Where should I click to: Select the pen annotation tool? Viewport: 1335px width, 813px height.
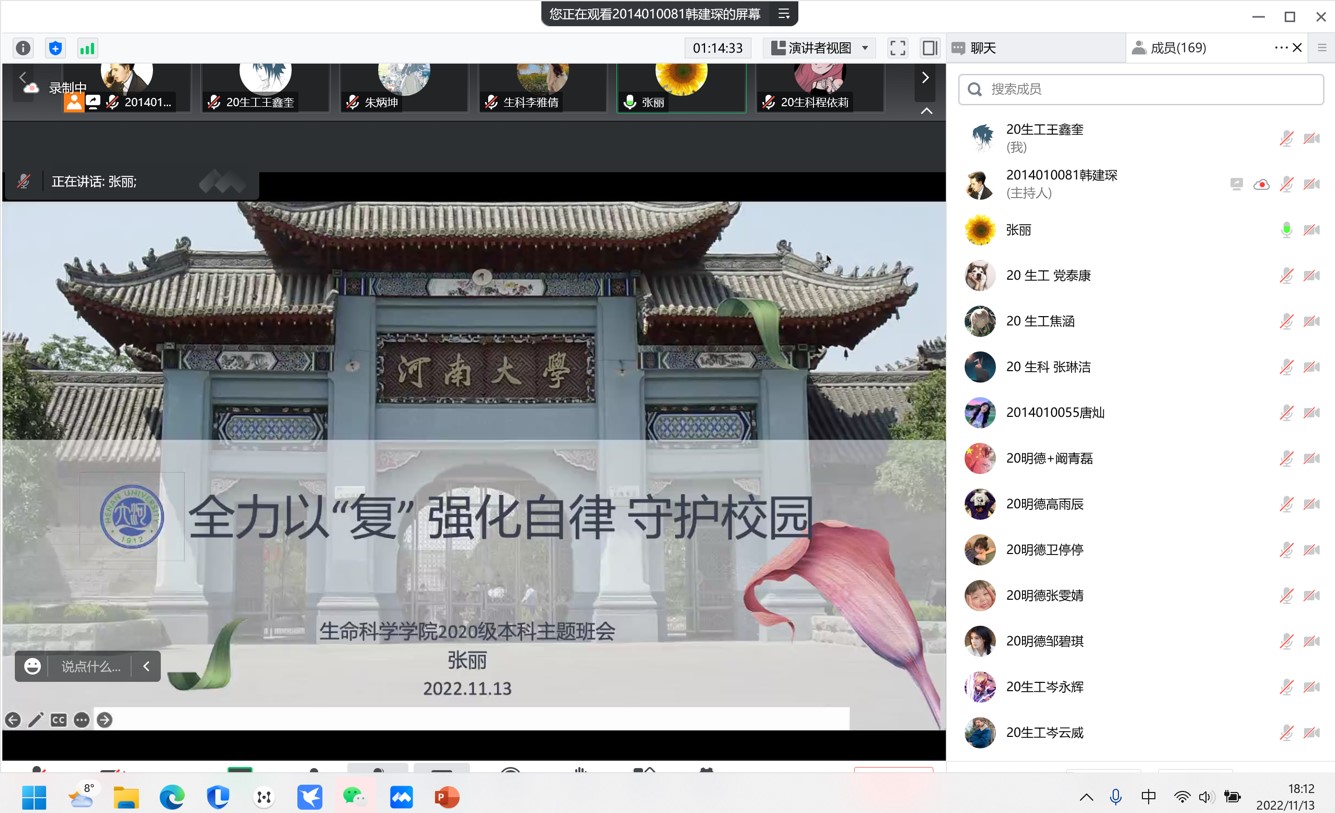[36, 720]
